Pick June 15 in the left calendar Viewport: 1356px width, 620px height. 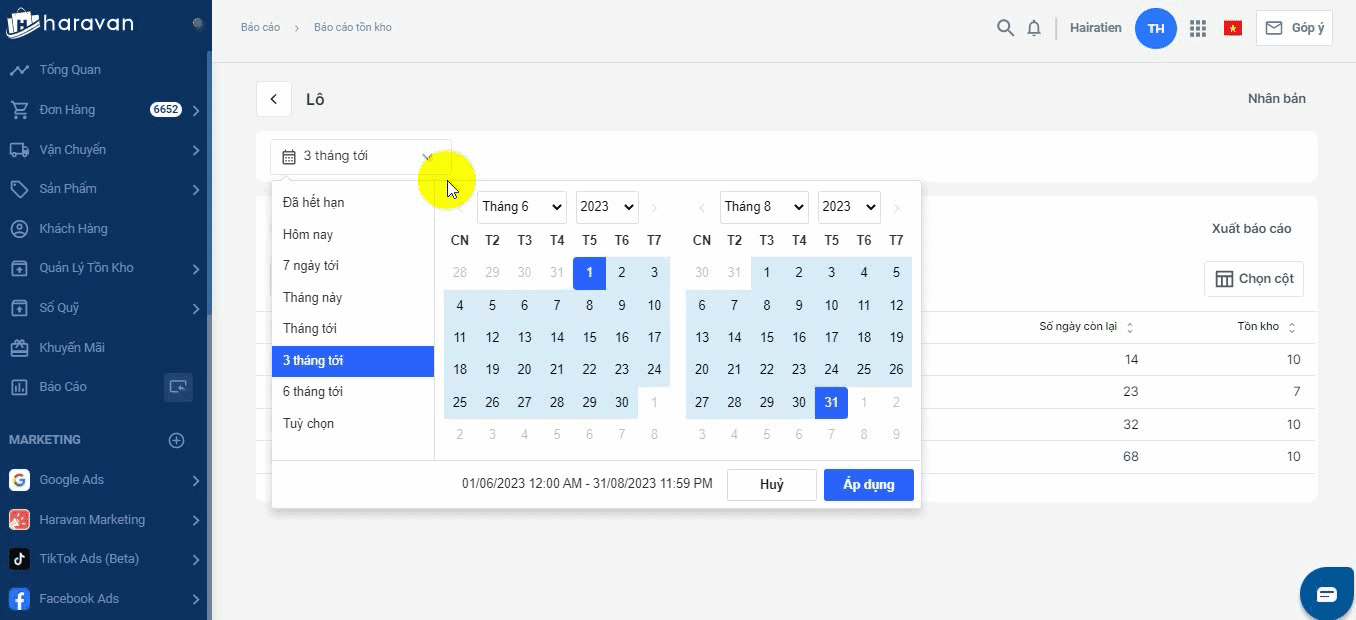pos(589,338)
